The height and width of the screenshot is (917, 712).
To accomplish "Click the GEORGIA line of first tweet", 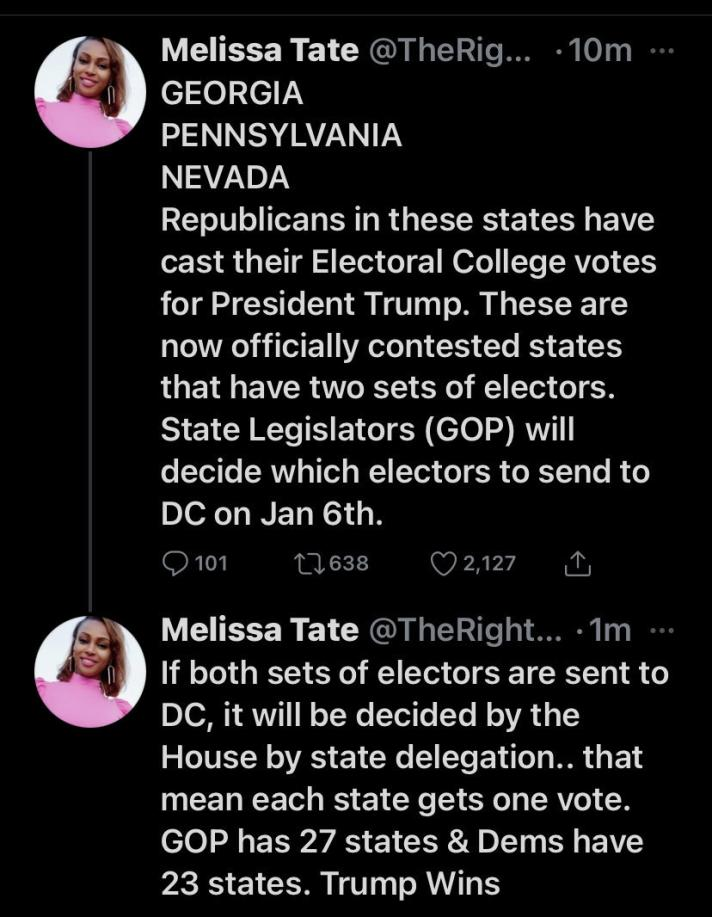I will 232,93.
